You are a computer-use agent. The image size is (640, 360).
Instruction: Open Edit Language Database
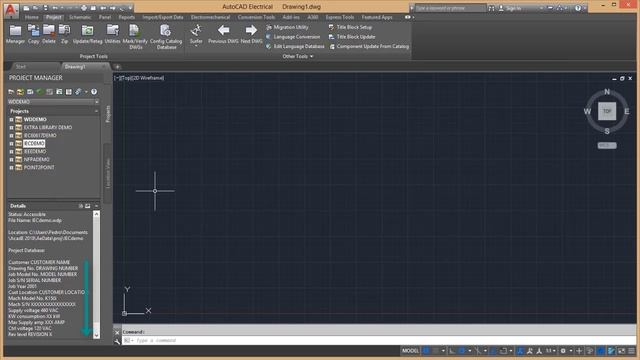(295, 47)
